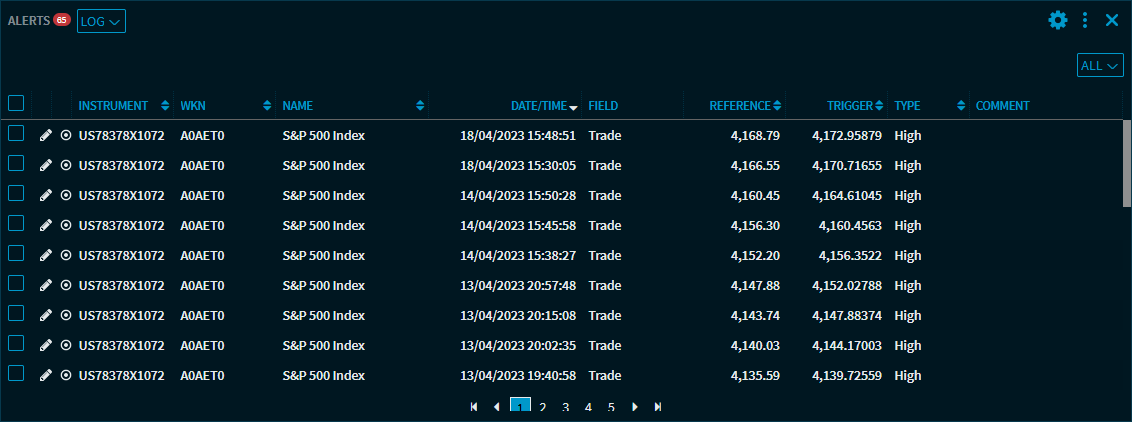Click the target icon for the 13/04/2023 20:57:48 alert

tap(66, 285)
